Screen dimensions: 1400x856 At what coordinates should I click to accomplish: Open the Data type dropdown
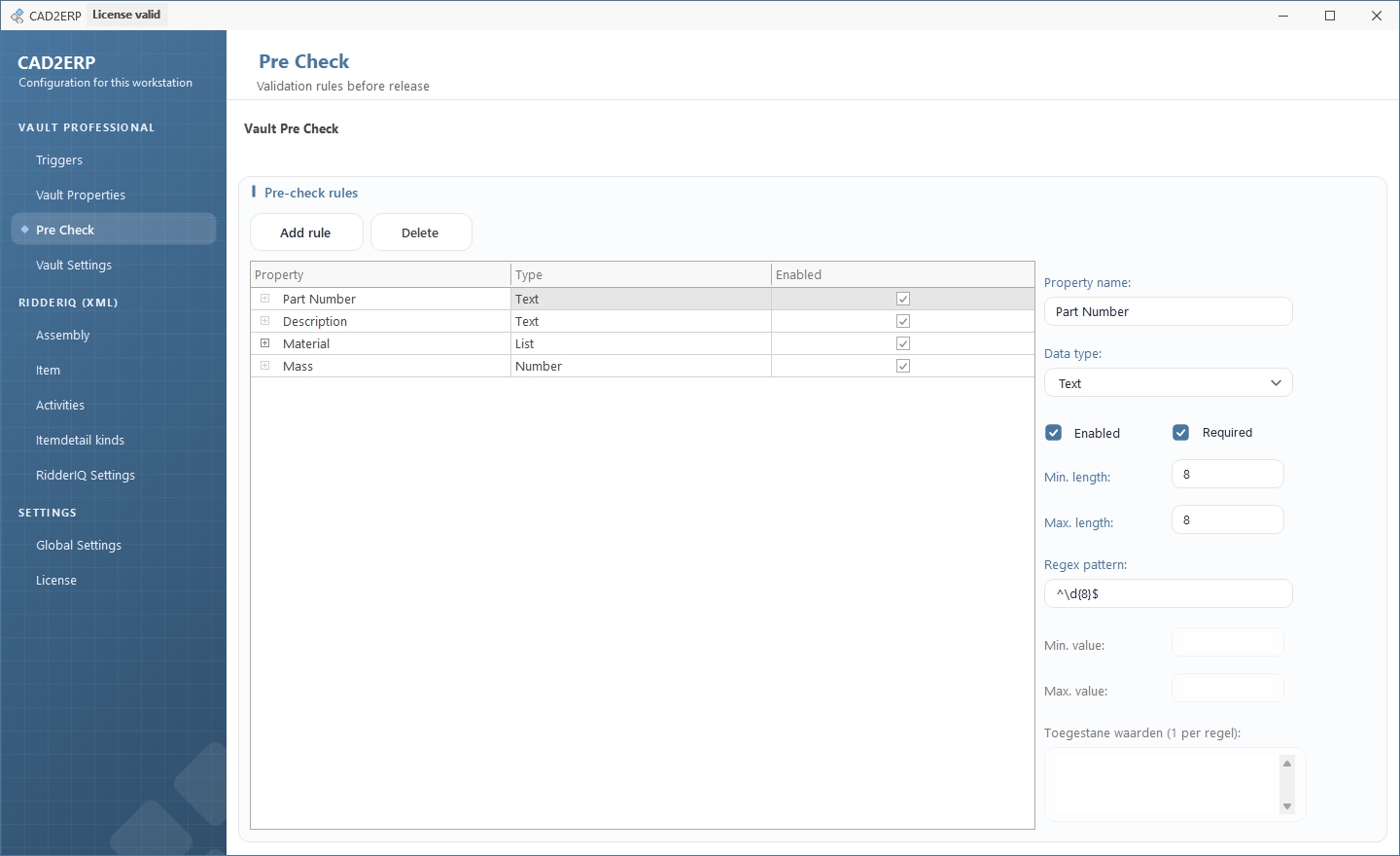[x=1169, y=383]
